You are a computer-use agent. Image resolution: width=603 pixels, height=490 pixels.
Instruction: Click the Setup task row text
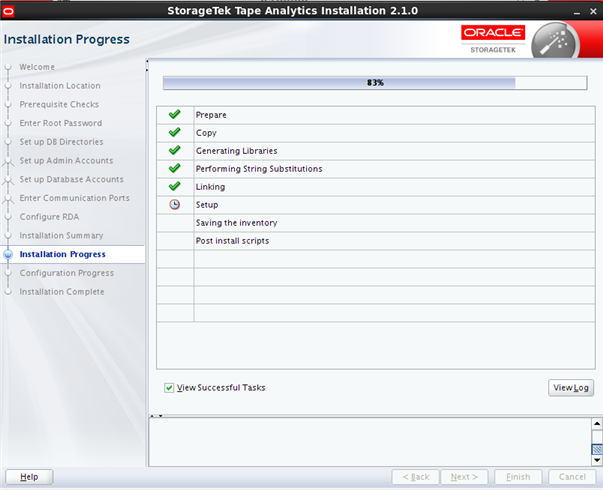click(207, 205)
